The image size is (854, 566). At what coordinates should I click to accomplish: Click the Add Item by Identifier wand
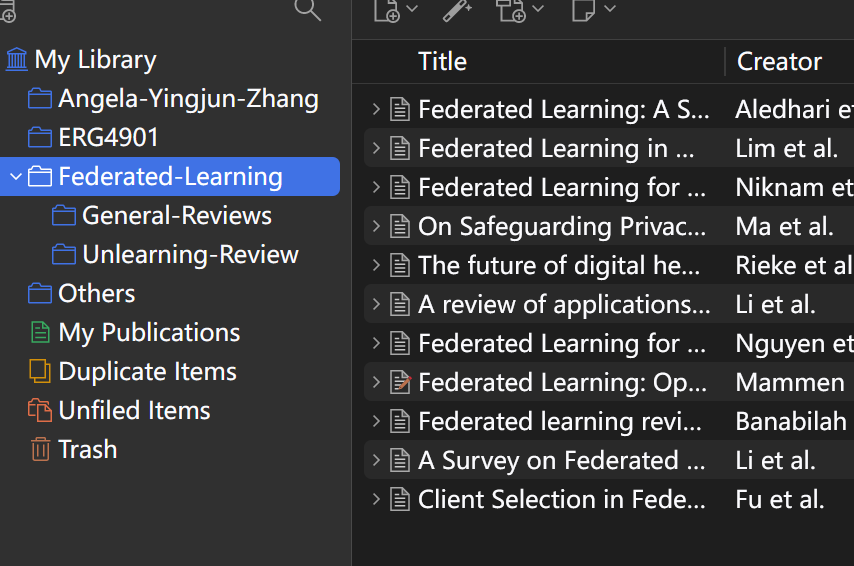(x=457, y=9)
